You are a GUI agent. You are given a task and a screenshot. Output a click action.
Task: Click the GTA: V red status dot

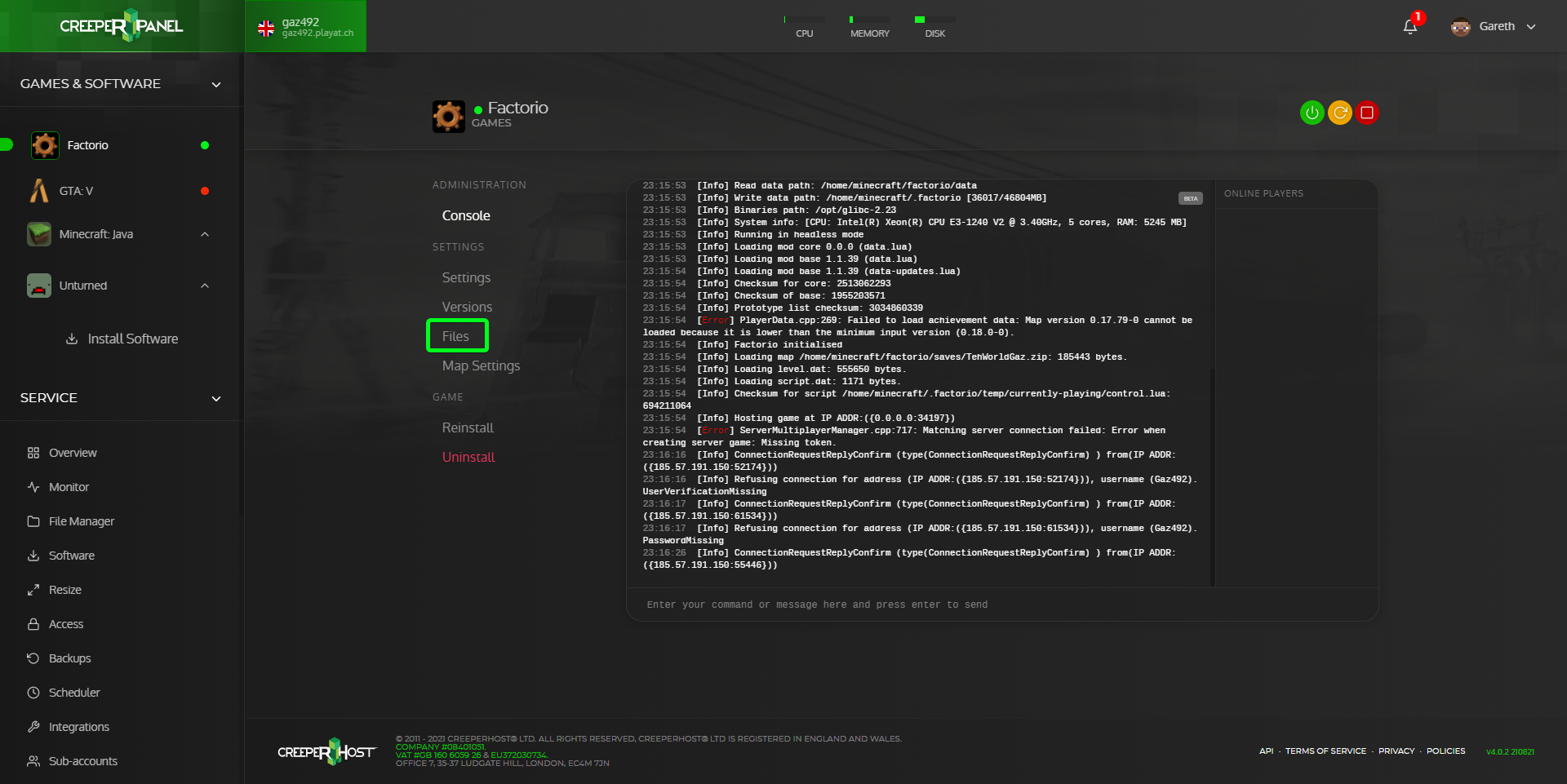click(x=205, y=191)
